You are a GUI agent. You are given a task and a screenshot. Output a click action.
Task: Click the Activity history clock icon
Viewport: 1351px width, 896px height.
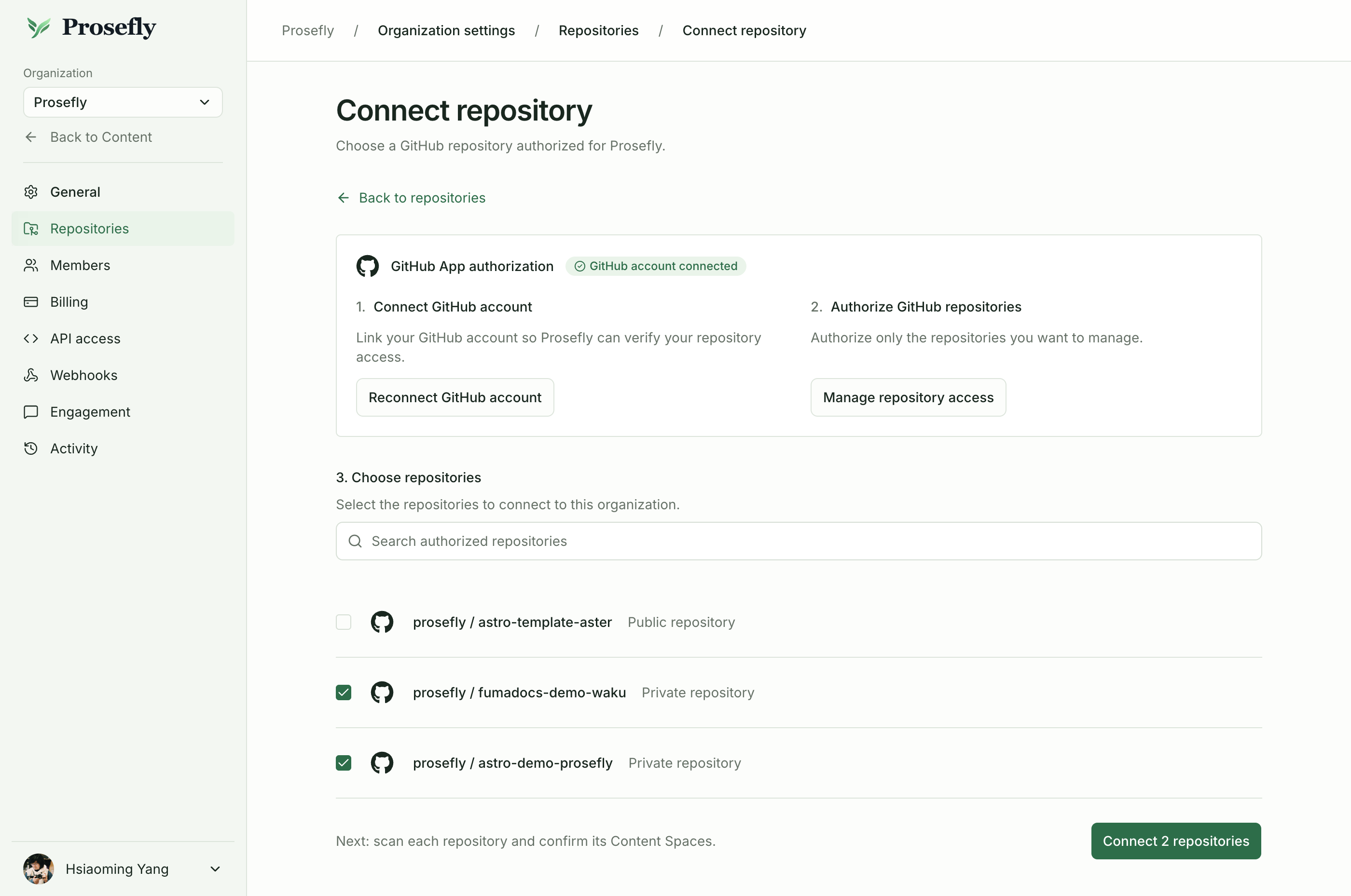click(31, 448)
